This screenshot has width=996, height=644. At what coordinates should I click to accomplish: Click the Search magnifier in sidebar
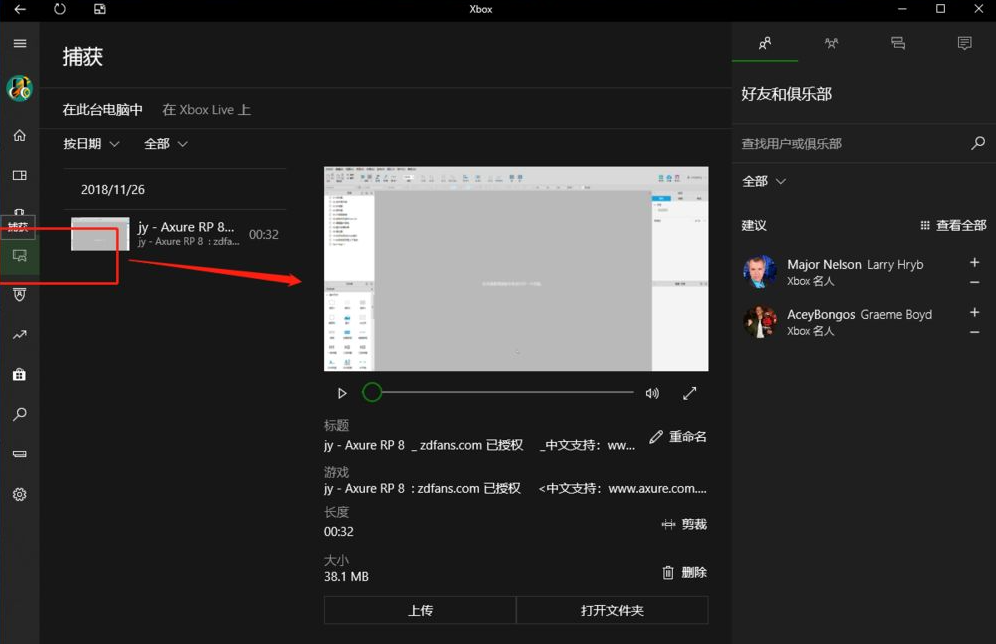click(19, 414)
